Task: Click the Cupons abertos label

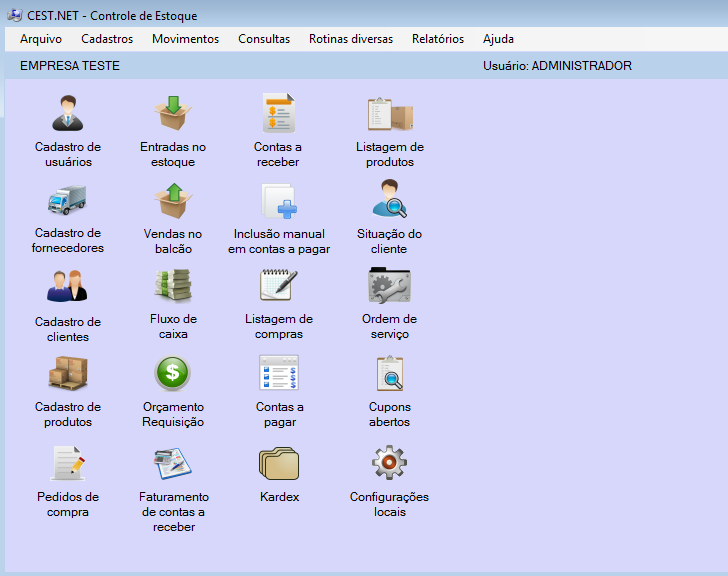Action: point(389,415)
